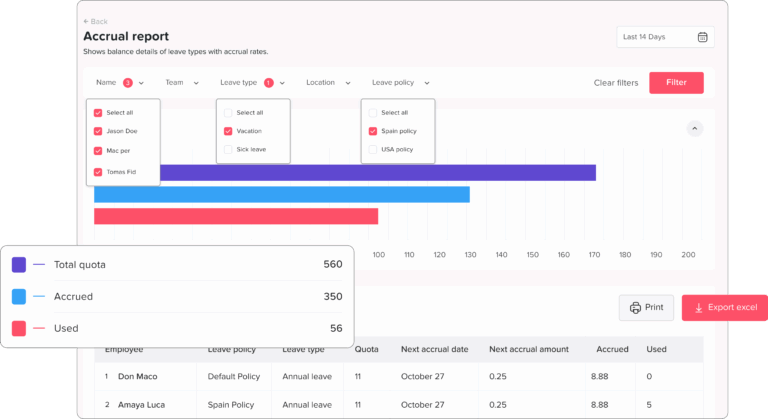Open the Leave type filter dropdown
This screenshot has width=768, height=419.
(252, 83)
